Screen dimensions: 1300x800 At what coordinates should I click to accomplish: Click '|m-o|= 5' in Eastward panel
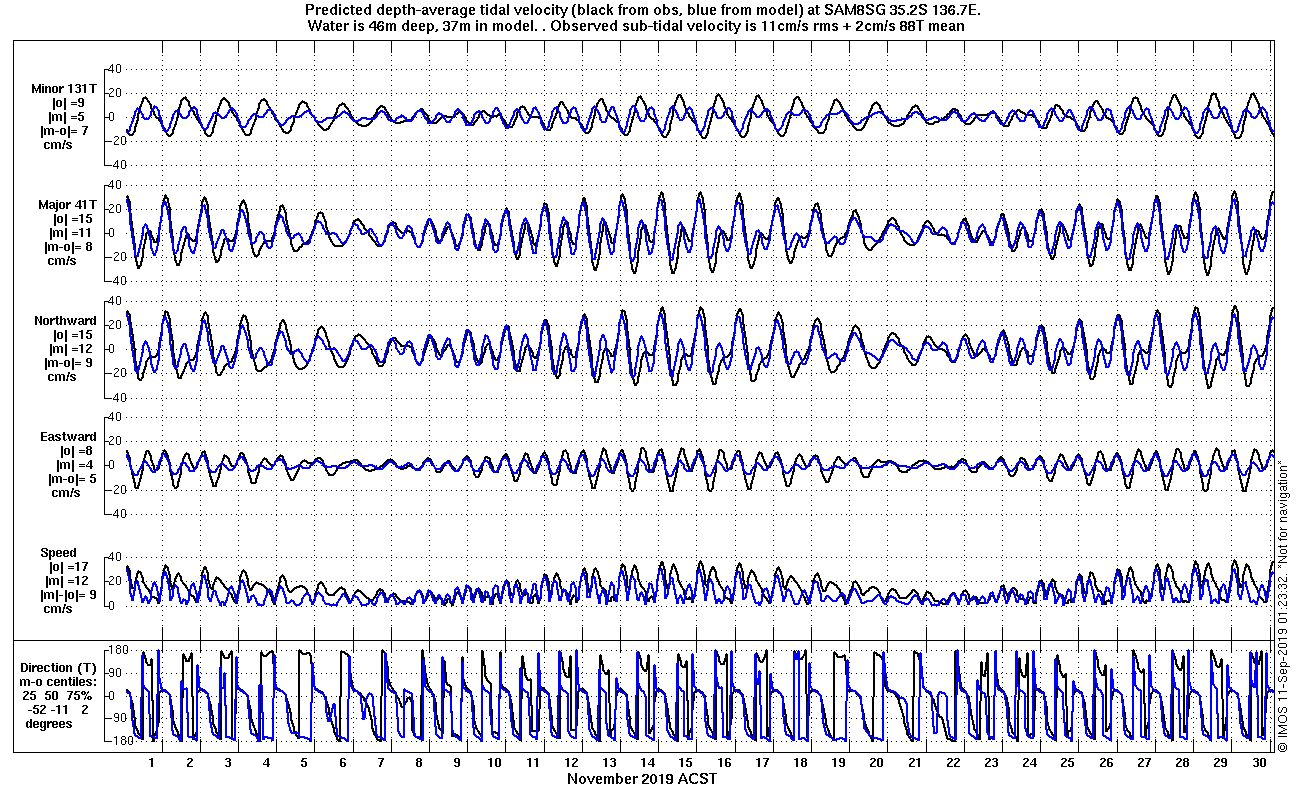pyautogui.click(x=70, y=478)
